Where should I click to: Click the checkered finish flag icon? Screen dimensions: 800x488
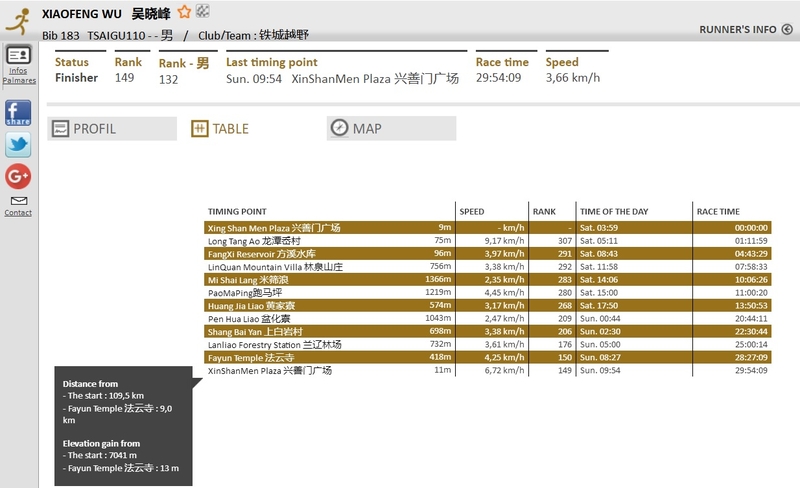coord(203,12)
